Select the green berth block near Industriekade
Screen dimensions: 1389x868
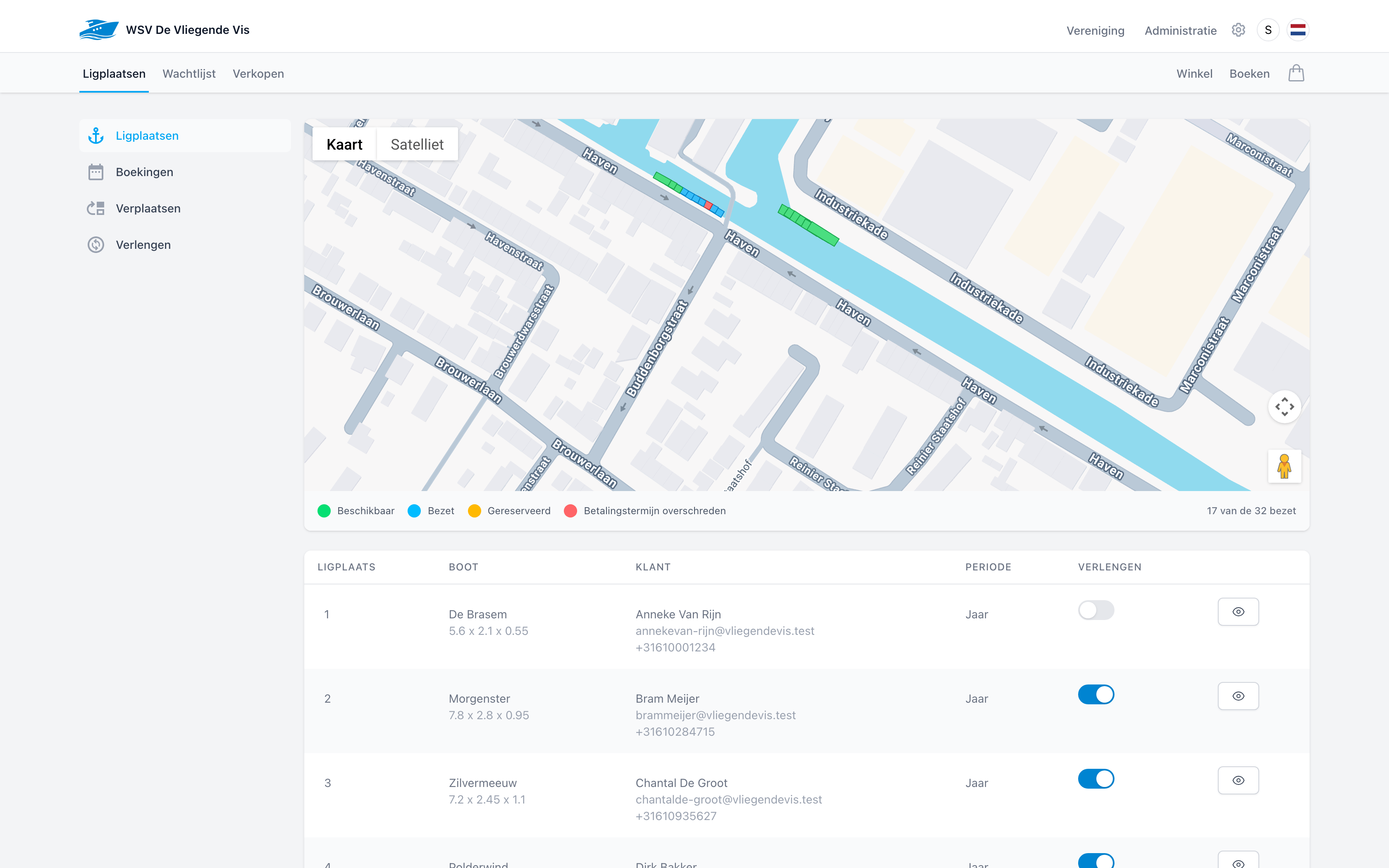coord(808,225)
